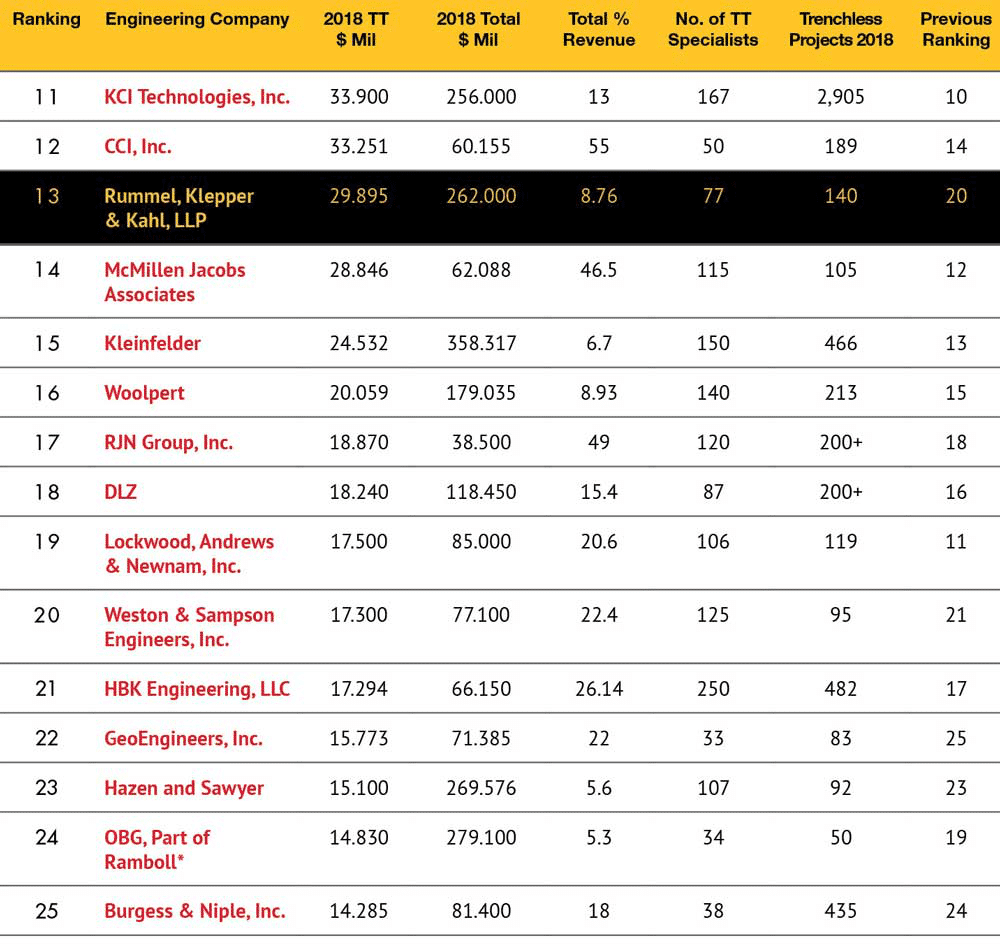
Task: Select the 279.100 total for OBG
Action: [482, 837]
